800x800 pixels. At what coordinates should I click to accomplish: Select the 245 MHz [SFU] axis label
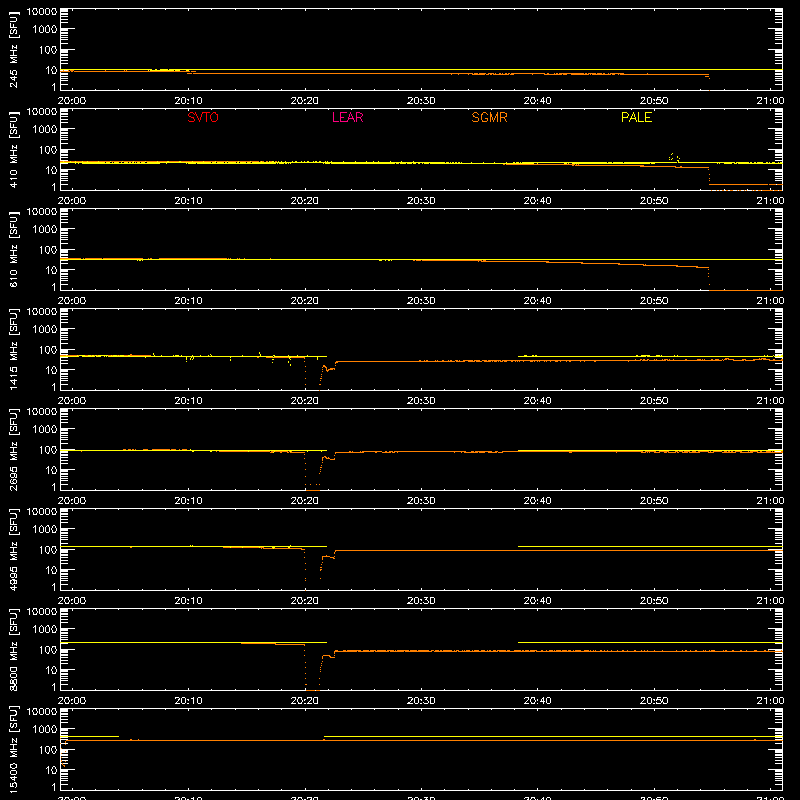click(14, 50)
